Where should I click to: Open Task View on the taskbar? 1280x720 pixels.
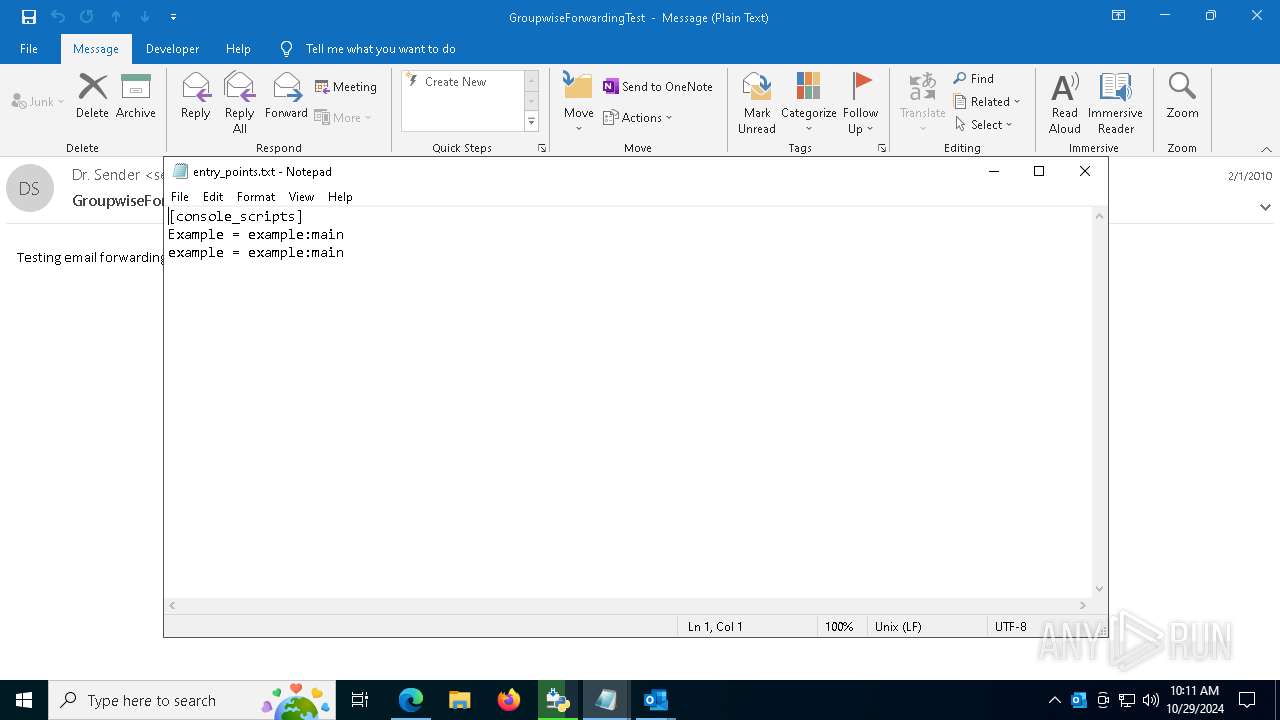click(x=360, y=700)
